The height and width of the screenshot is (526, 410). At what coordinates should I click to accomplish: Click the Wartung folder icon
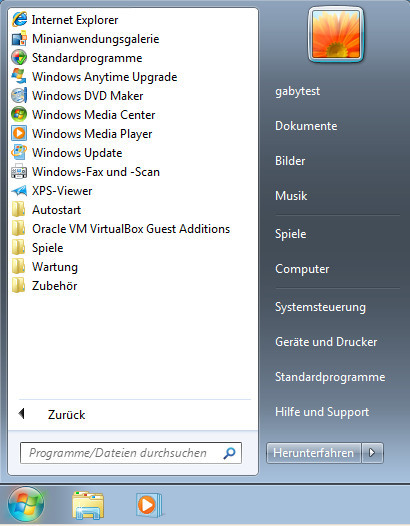pos(18,267)
